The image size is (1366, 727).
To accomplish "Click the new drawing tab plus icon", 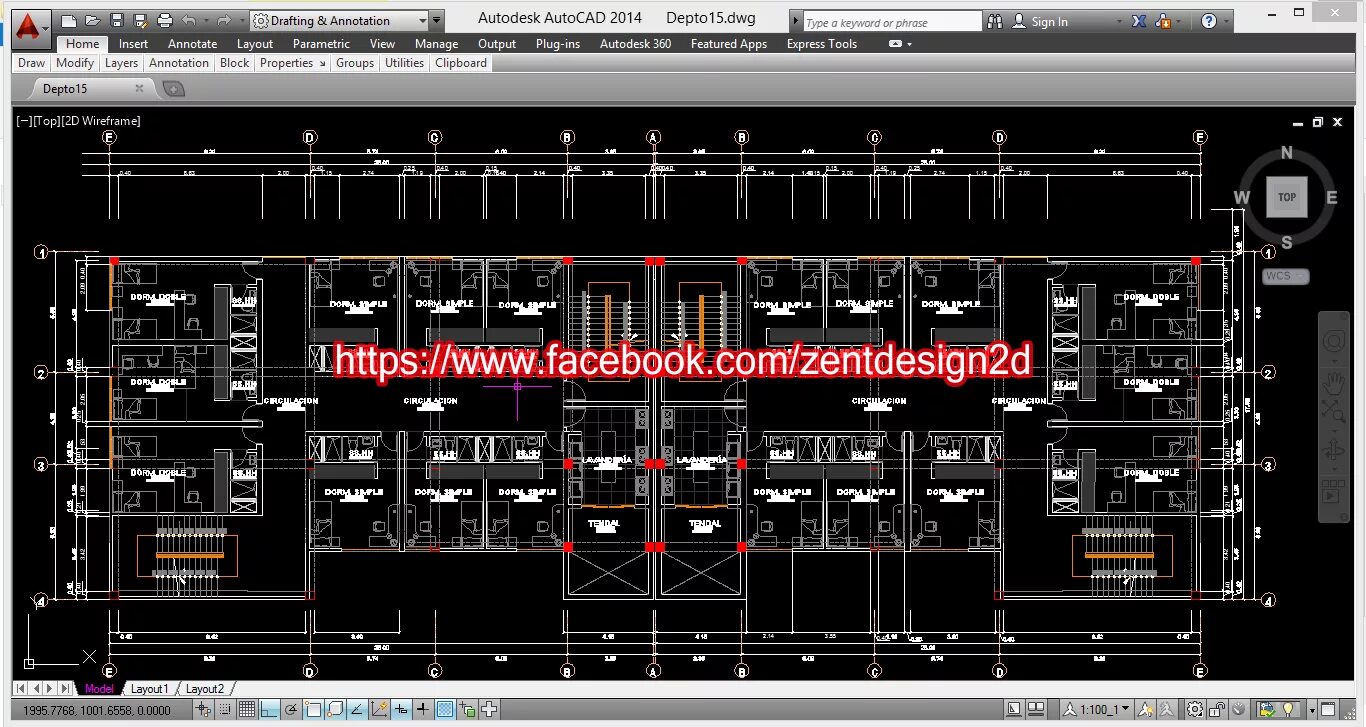I will pos(173,89).
